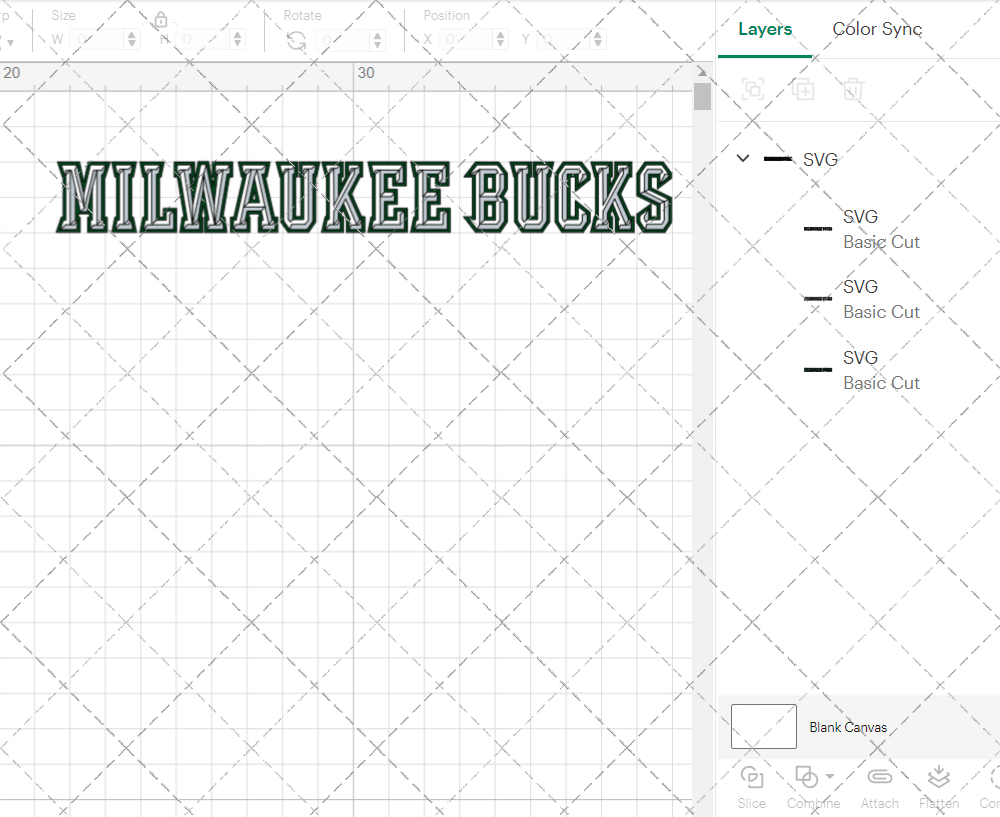Click the Width stepper arrows
Image resolution: width=1000 pixels, height=817 pixels.
(132, 40)
